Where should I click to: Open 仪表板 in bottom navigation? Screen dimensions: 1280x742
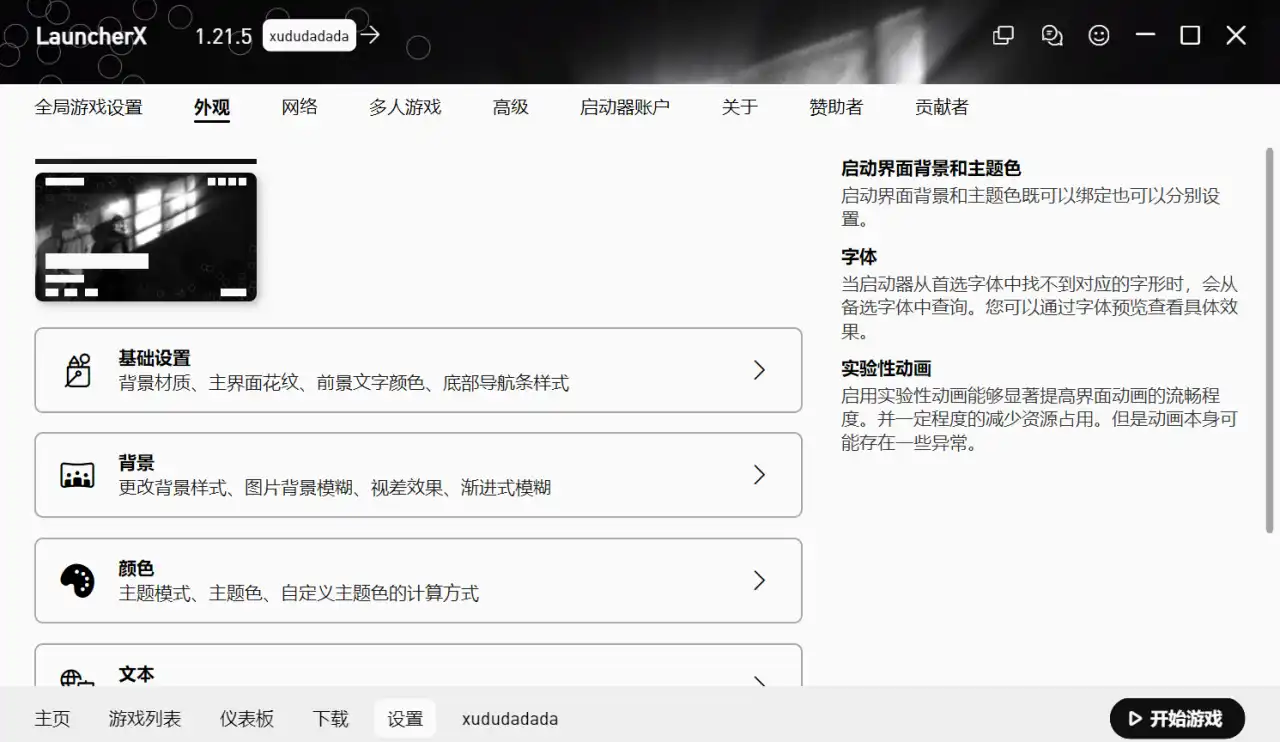[x=247, y=718]
